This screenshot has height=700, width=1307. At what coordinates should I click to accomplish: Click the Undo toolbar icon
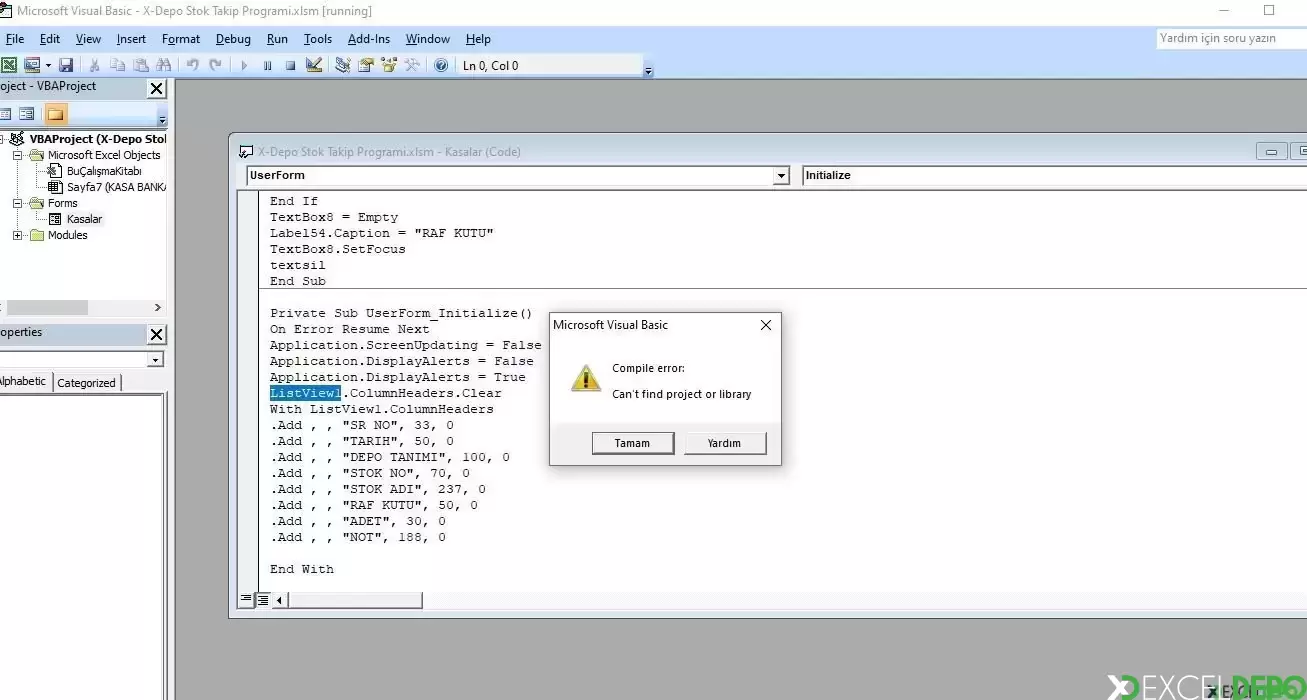point(192,65)
